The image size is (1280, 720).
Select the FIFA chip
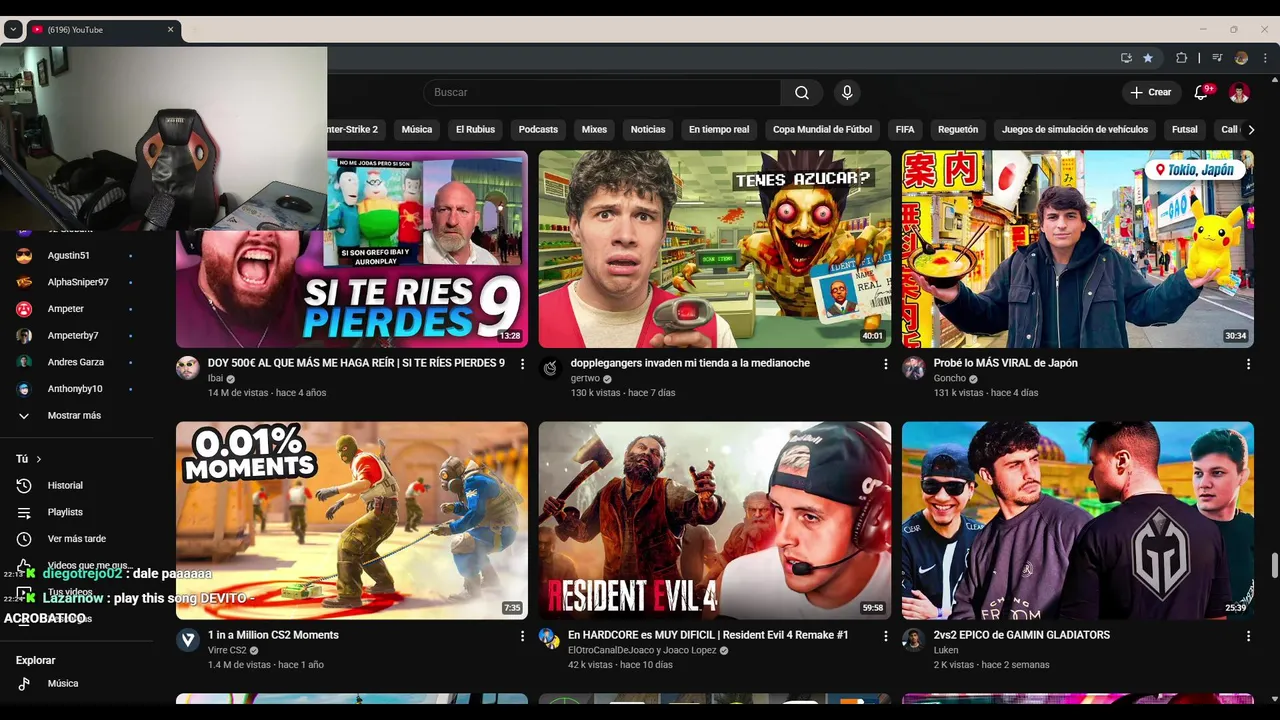(905, 129)
